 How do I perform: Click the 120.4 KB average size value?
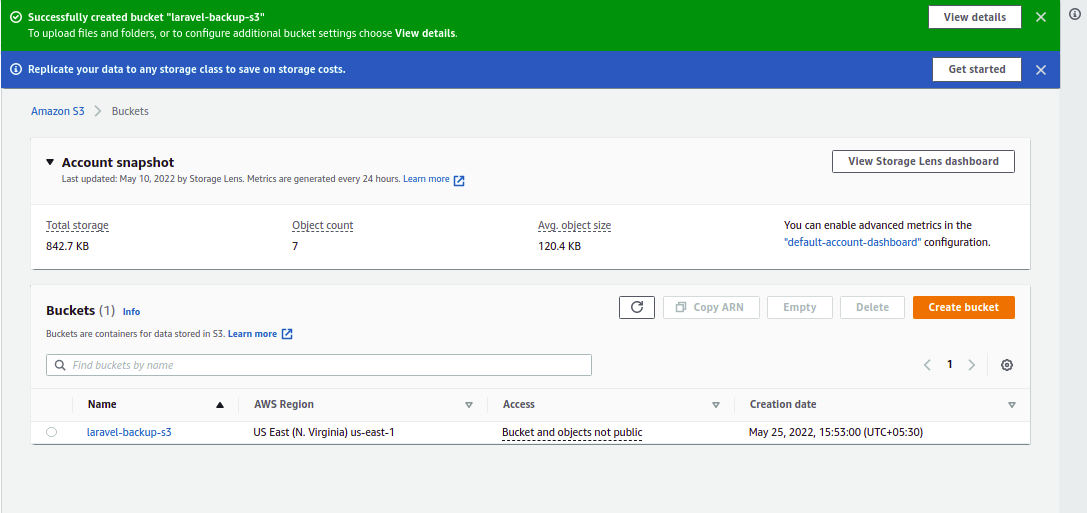pyautogui.click(x=559, y=246)
